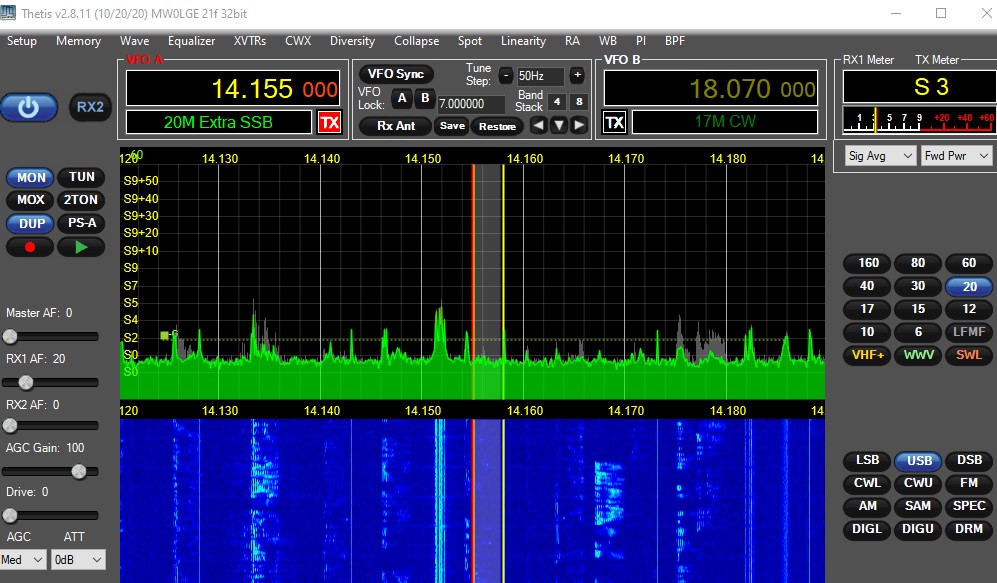Select DIGU mode
The width and height of the screenshot is (997, 583).
coord(918,529)
